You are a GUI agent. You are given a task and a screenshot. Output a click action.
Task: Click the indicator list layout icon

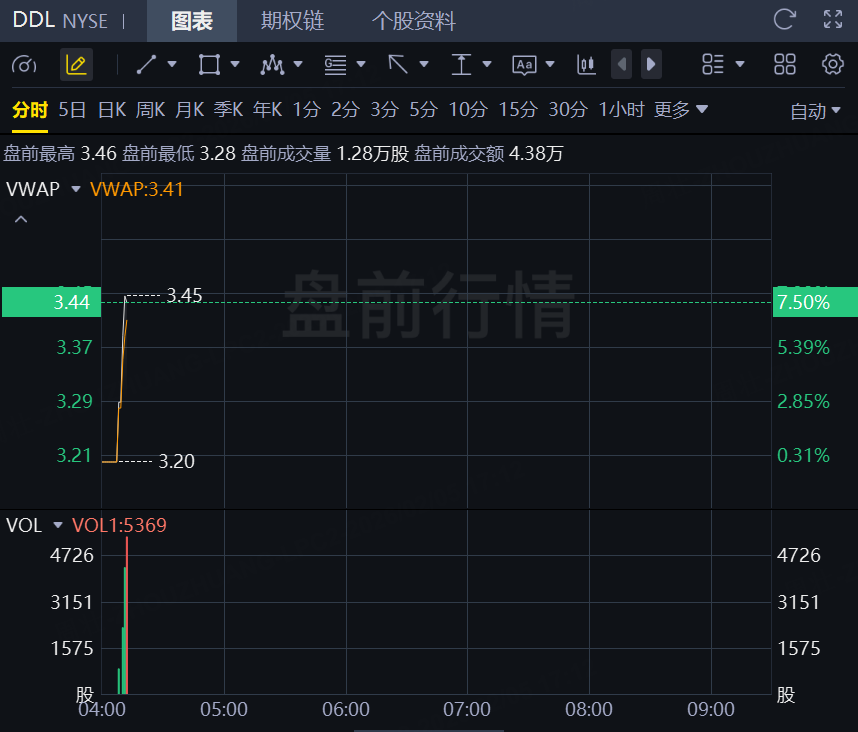(x=713, y=65)
